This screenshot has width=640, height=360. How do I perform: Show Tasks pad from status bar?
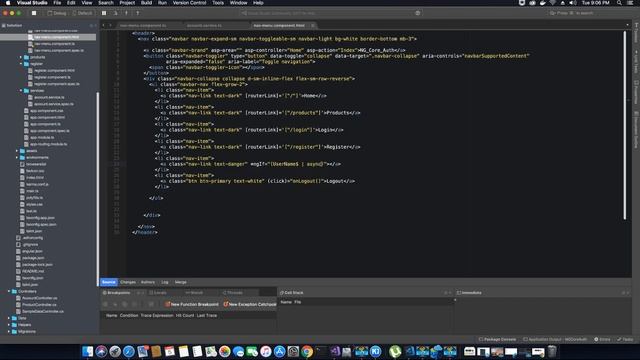click(625, 339)
